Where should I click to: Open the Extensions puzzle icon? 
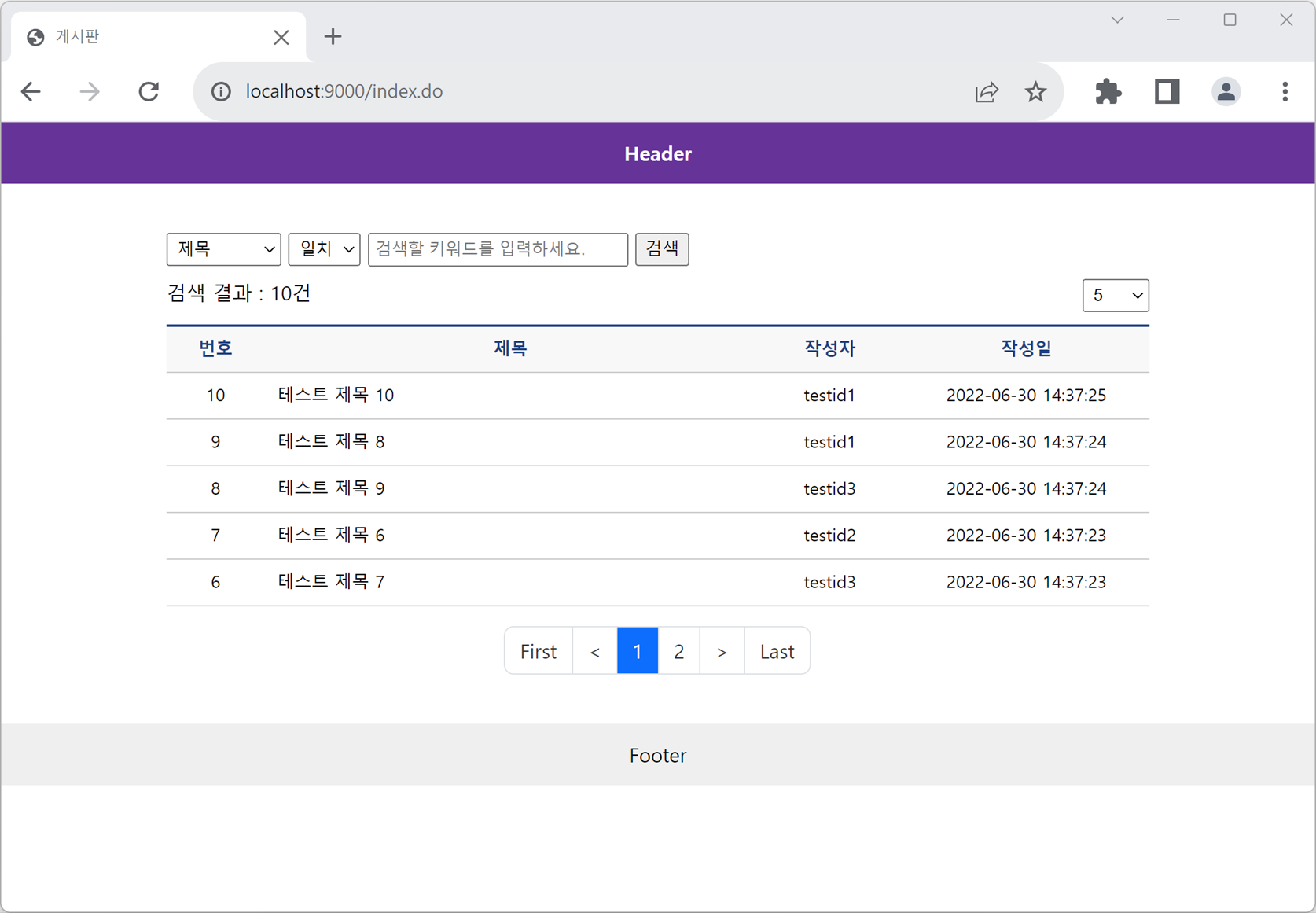click(1108, 91)
